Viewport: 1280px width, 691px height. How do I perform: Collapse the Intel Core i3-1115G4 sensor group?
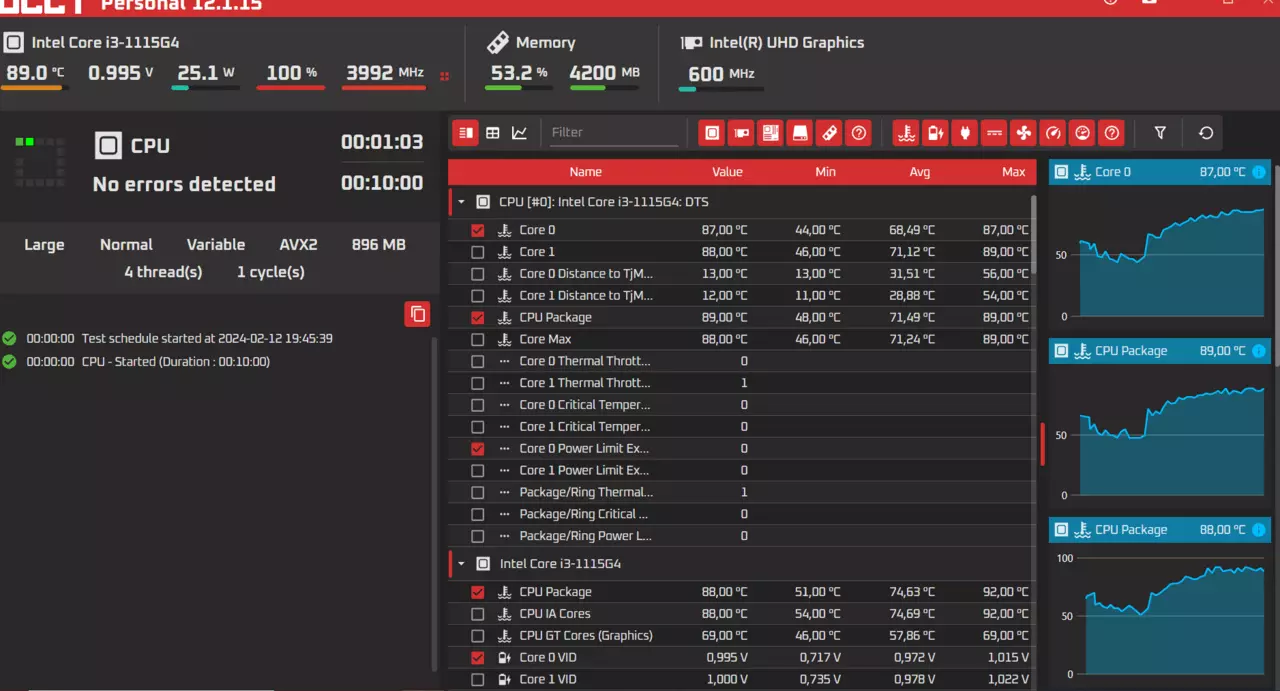click(461, 564)
